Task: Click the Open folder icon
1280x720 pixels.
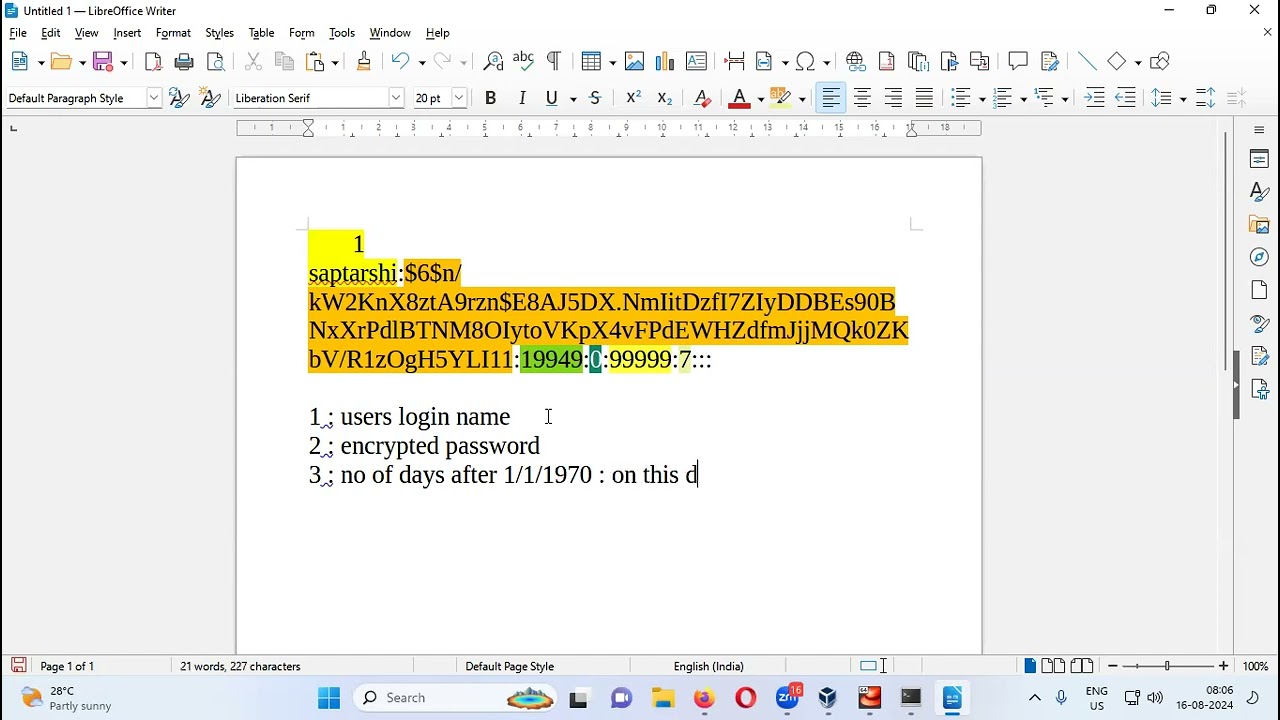Action: click(x=62, y=62)
